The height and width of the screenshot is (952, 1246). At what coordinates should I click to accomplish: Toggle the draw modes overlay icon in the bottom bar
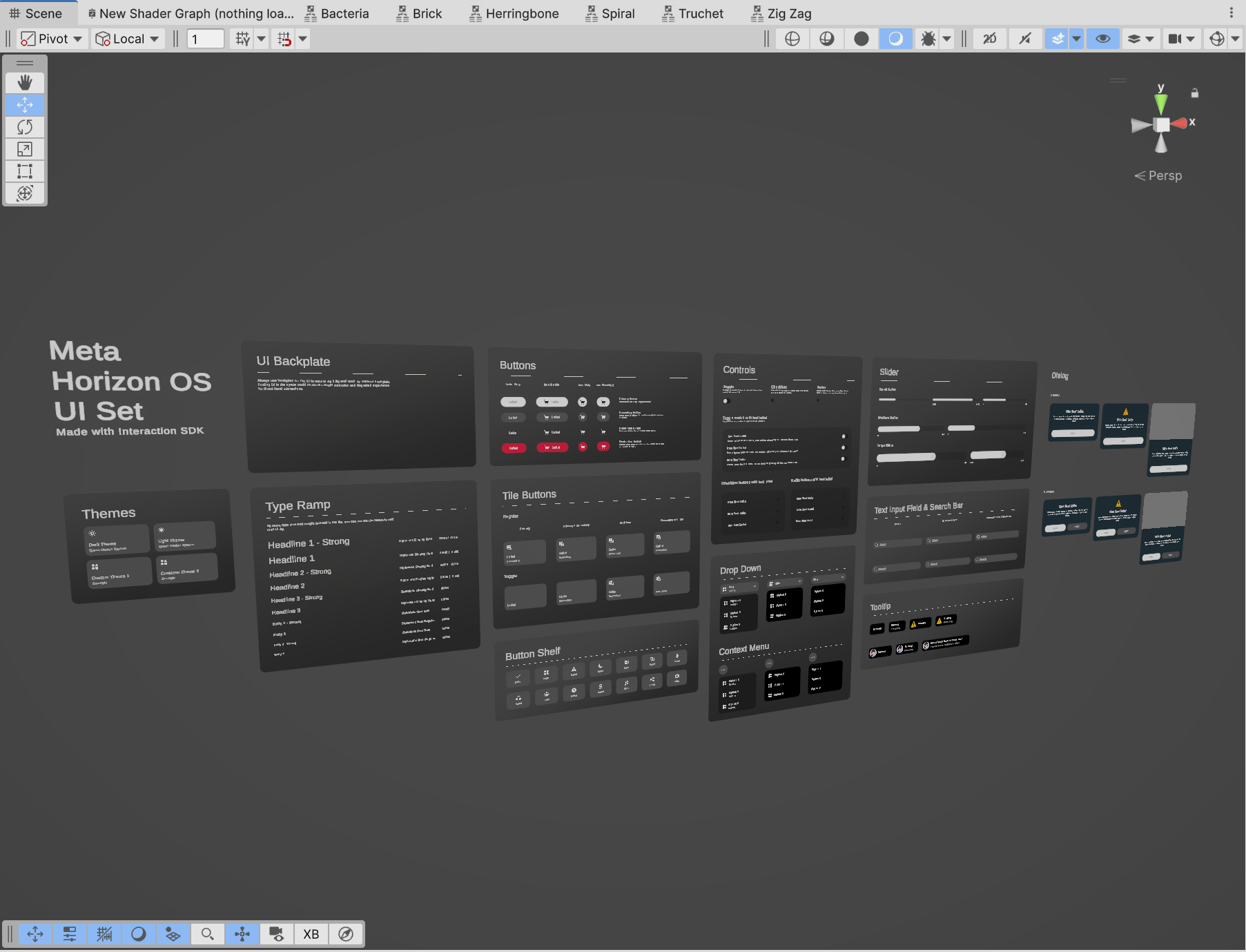pyautogui.click(x=139, y=934)
